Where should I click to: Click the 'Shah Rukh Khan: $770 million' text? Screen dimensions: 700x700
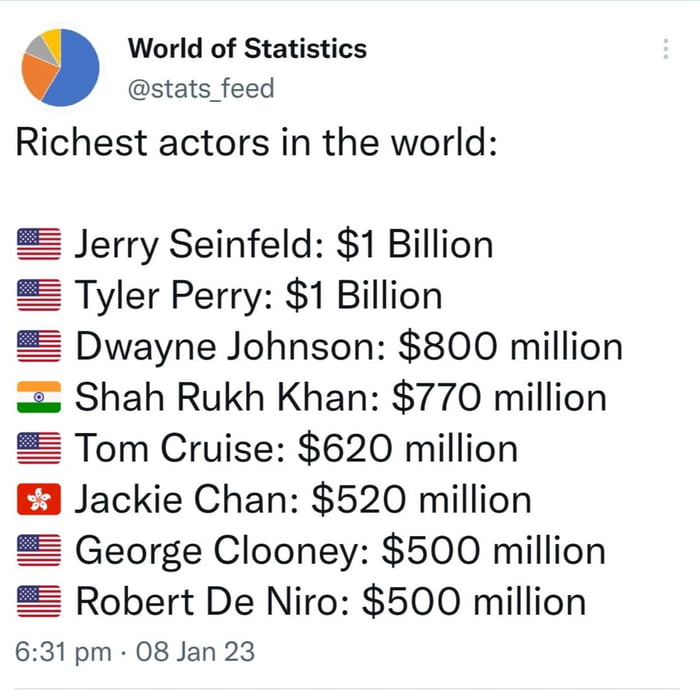(x=341, y=398)
